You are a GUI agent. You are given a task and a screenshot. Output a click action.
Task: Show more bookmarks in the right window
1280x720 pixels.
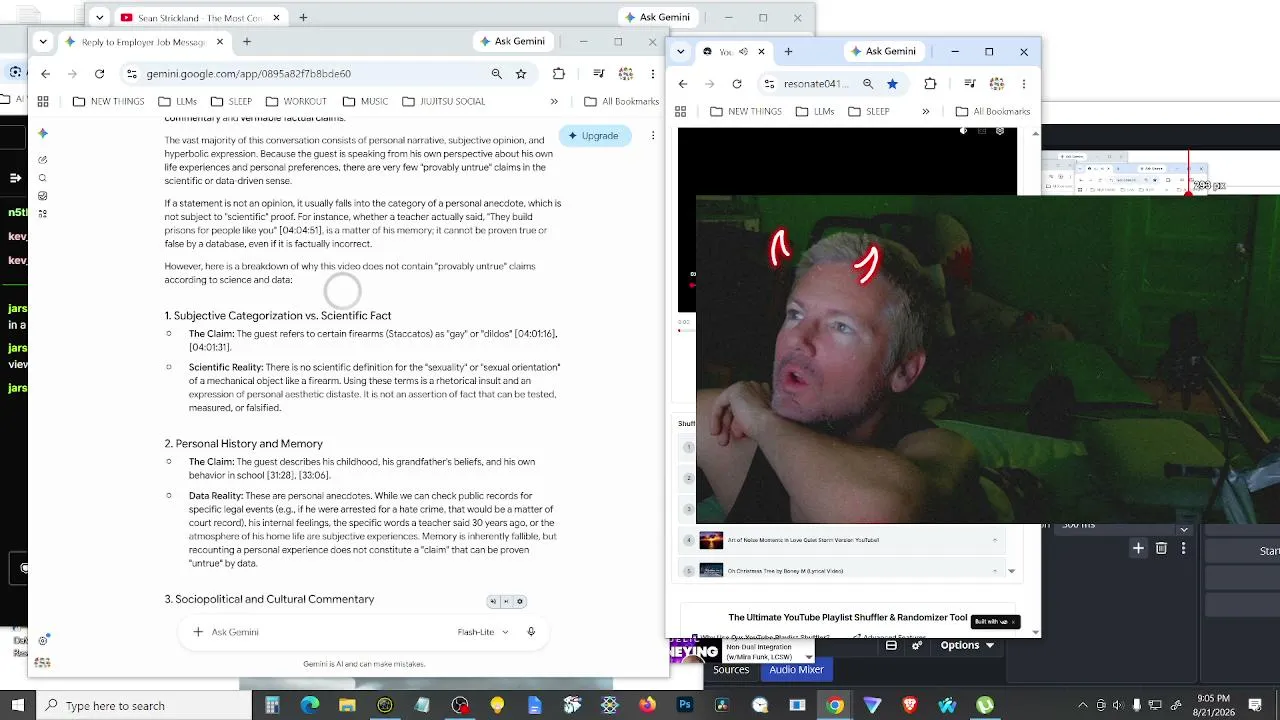[x=925, y=111]
